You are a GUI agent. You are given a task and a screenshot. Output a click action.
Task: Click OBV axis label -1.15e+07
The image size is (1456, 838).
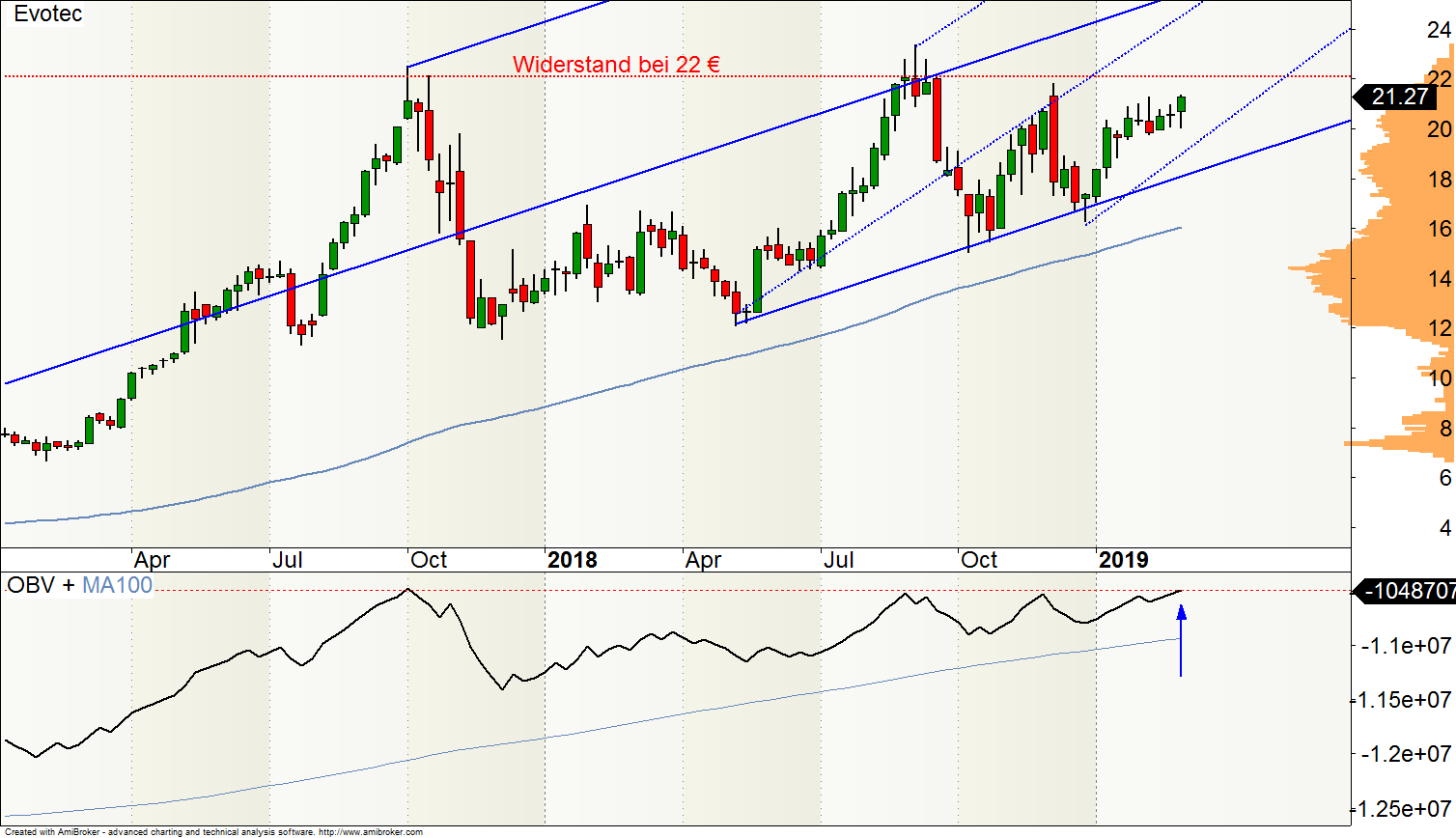pyautogui.click(x=1402, y=699)
